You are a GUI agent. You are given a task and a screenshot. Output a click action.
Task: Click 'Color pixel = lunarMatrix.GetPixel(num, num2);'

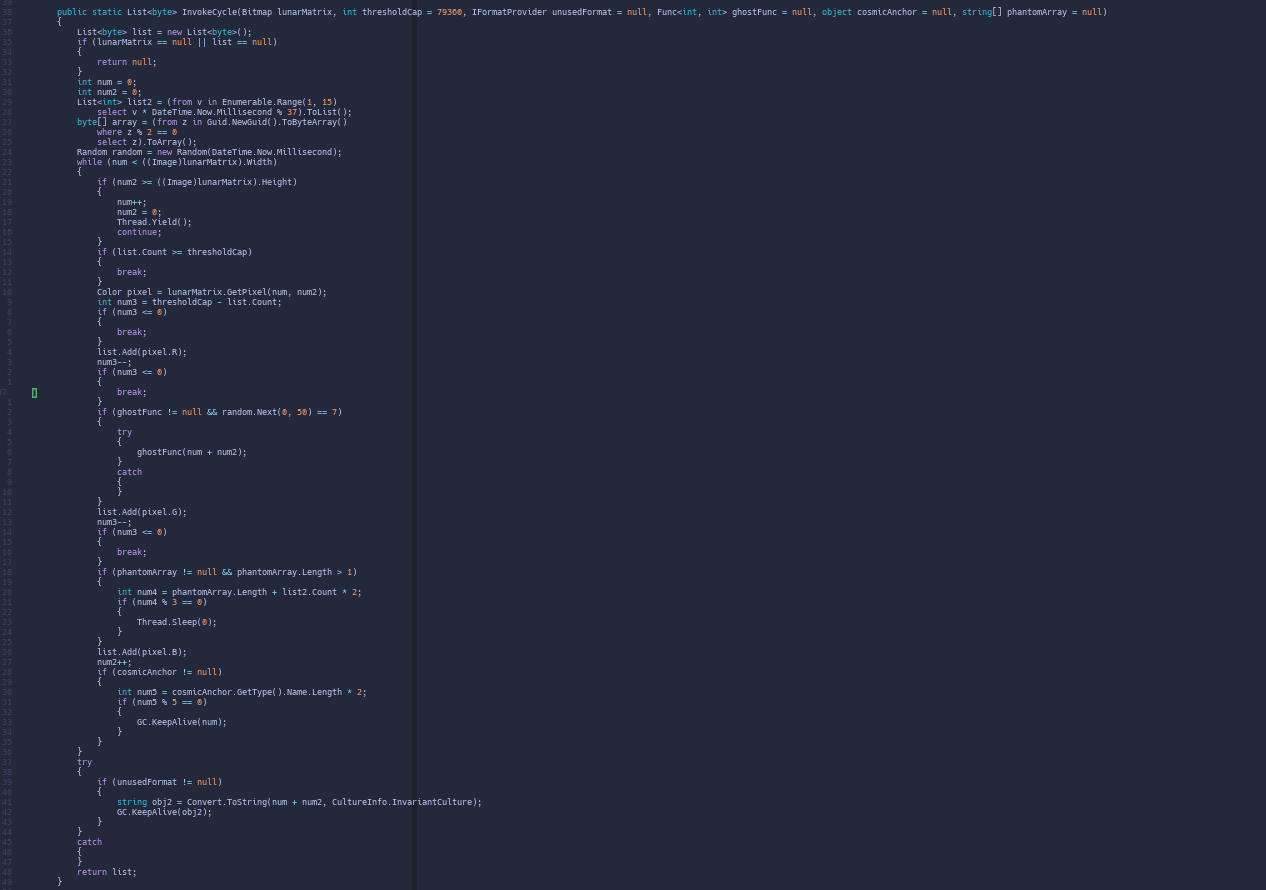212,292
